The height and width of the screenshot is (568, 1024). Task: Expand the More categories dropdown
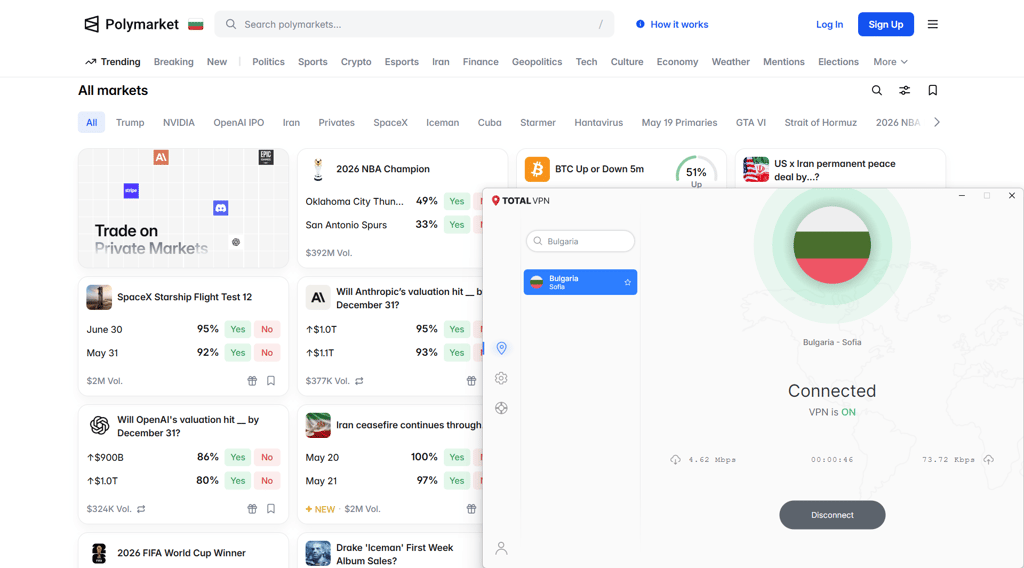click(890, 61)
